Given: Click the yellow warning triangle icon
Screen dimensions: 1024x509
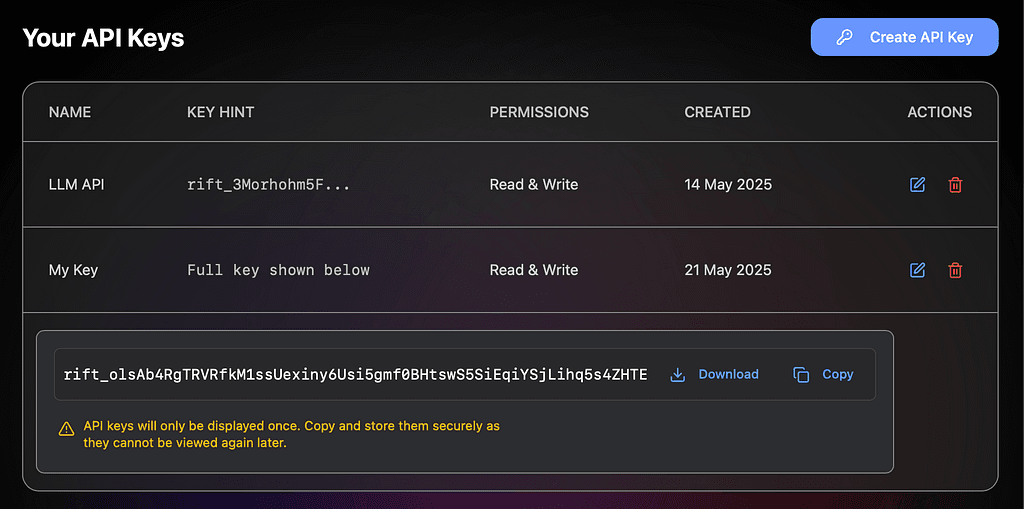Looking at the screenshot, I should pos(66,429).
